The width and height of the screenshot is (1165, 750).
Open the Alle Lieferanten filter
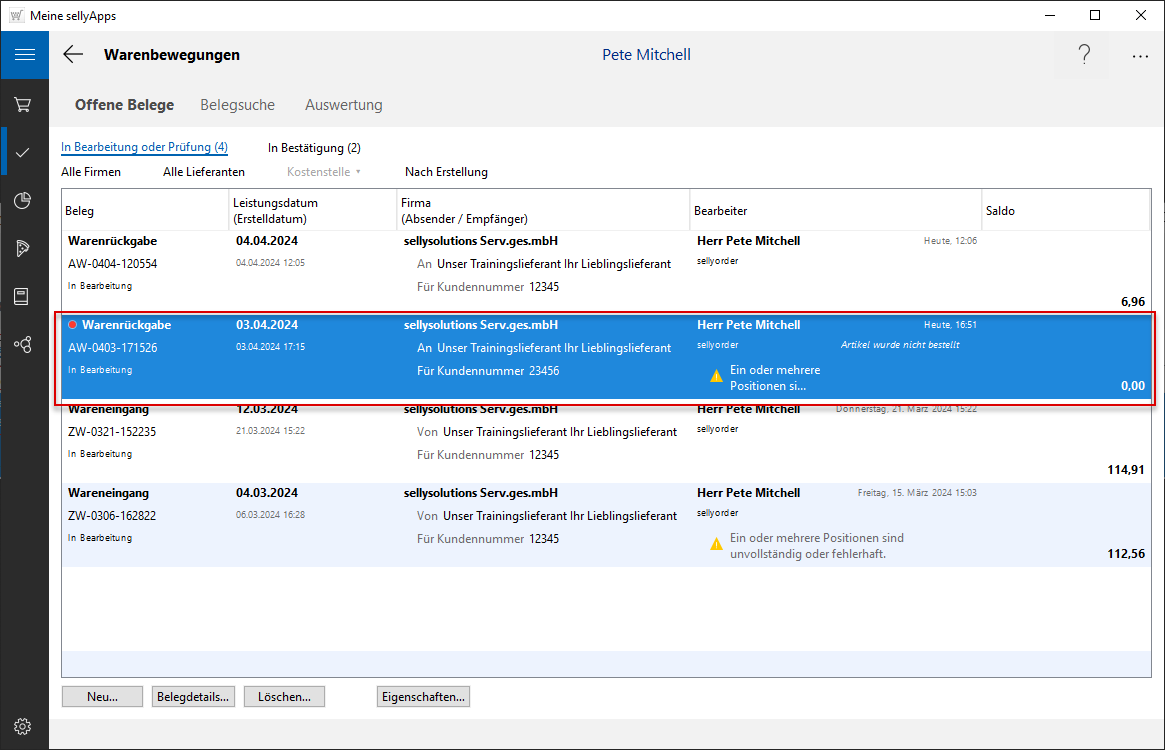[x=204, y=172]
